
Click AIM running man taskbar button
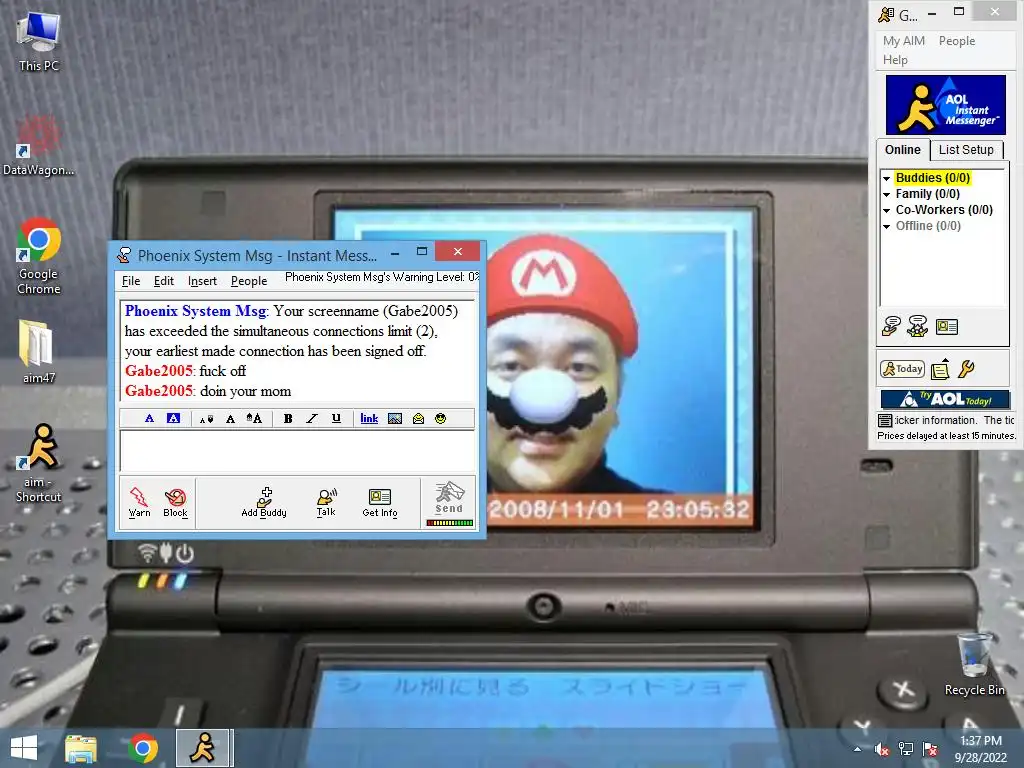(202, 748)
